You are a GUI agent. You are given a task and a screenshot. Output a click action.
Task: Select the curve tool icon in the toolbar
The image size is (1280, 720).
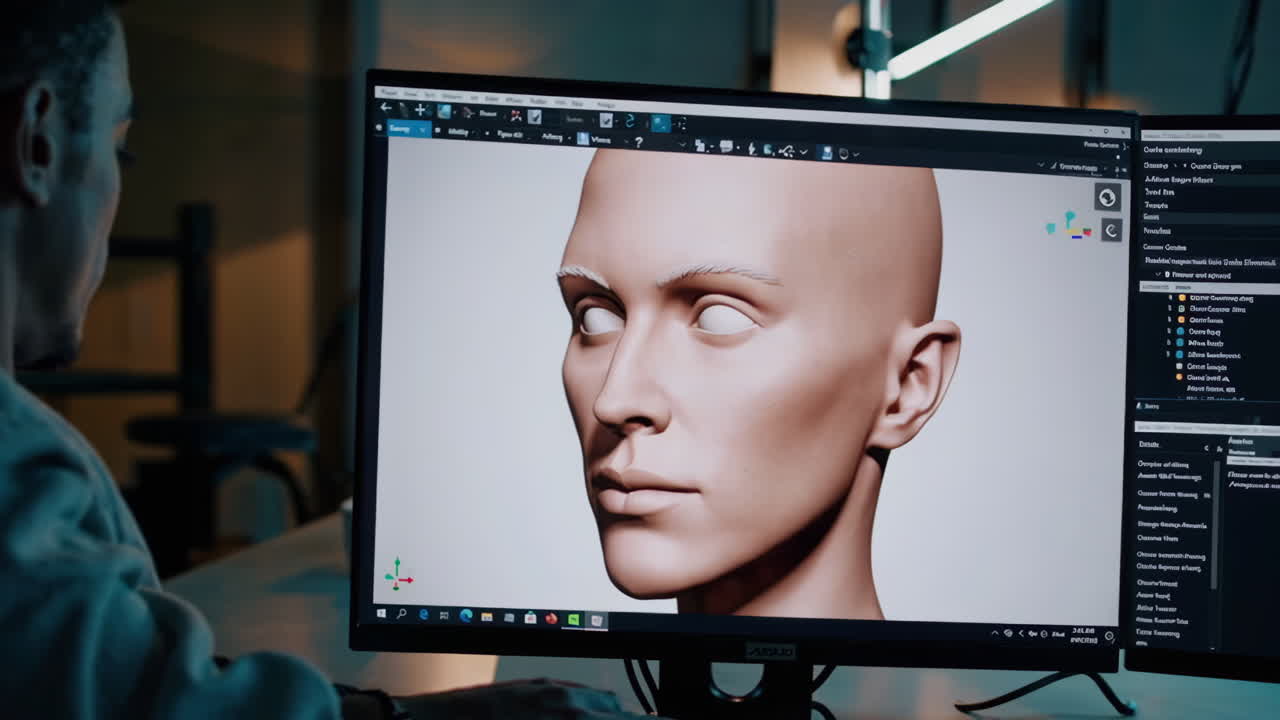628,121
